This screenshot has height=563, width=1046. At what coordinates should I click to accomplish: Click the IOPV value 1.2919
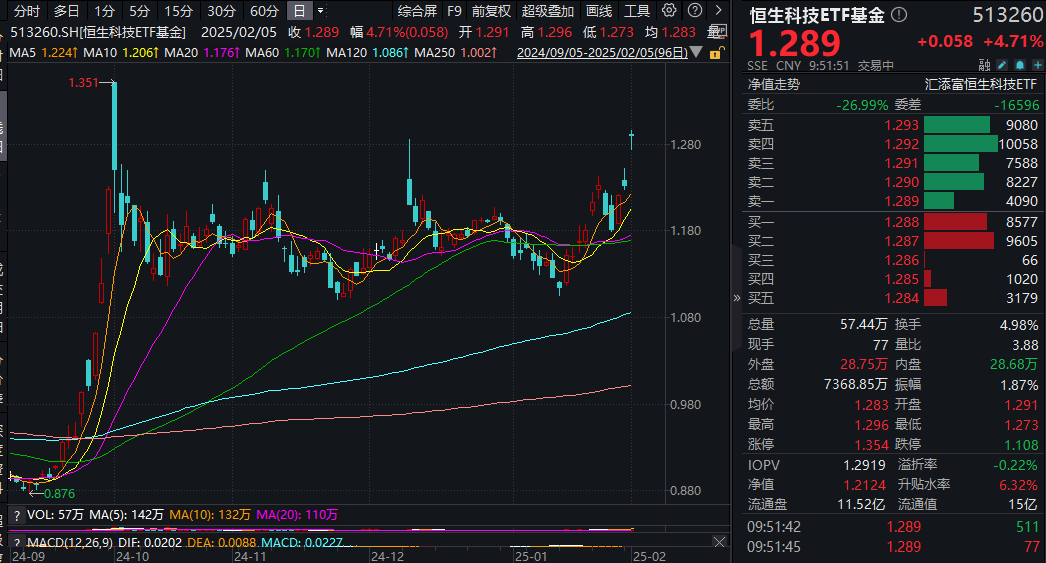pos(865,465)
